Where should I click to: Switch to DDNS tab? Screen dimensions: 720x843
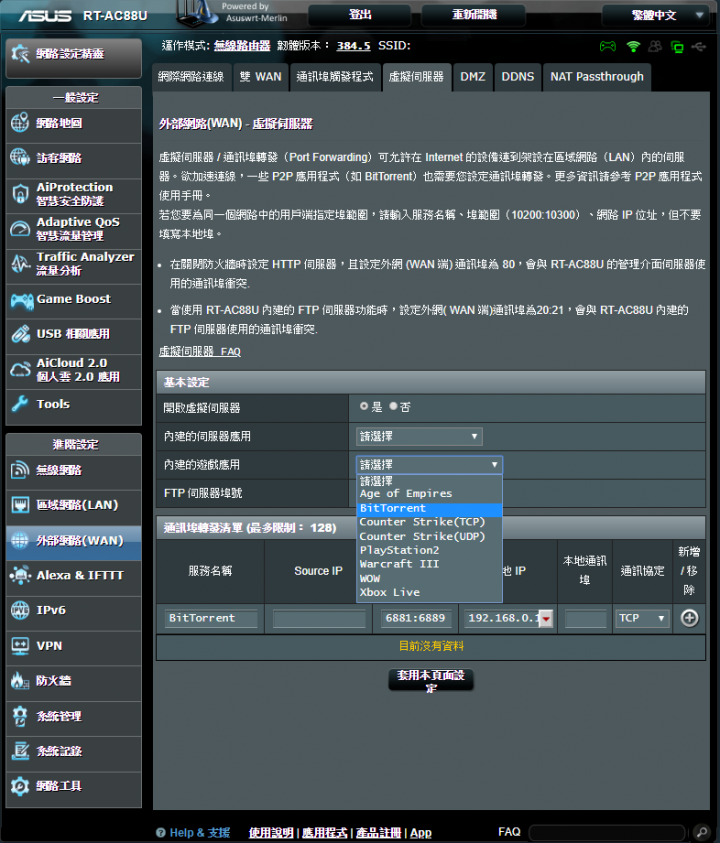(518, 77)
